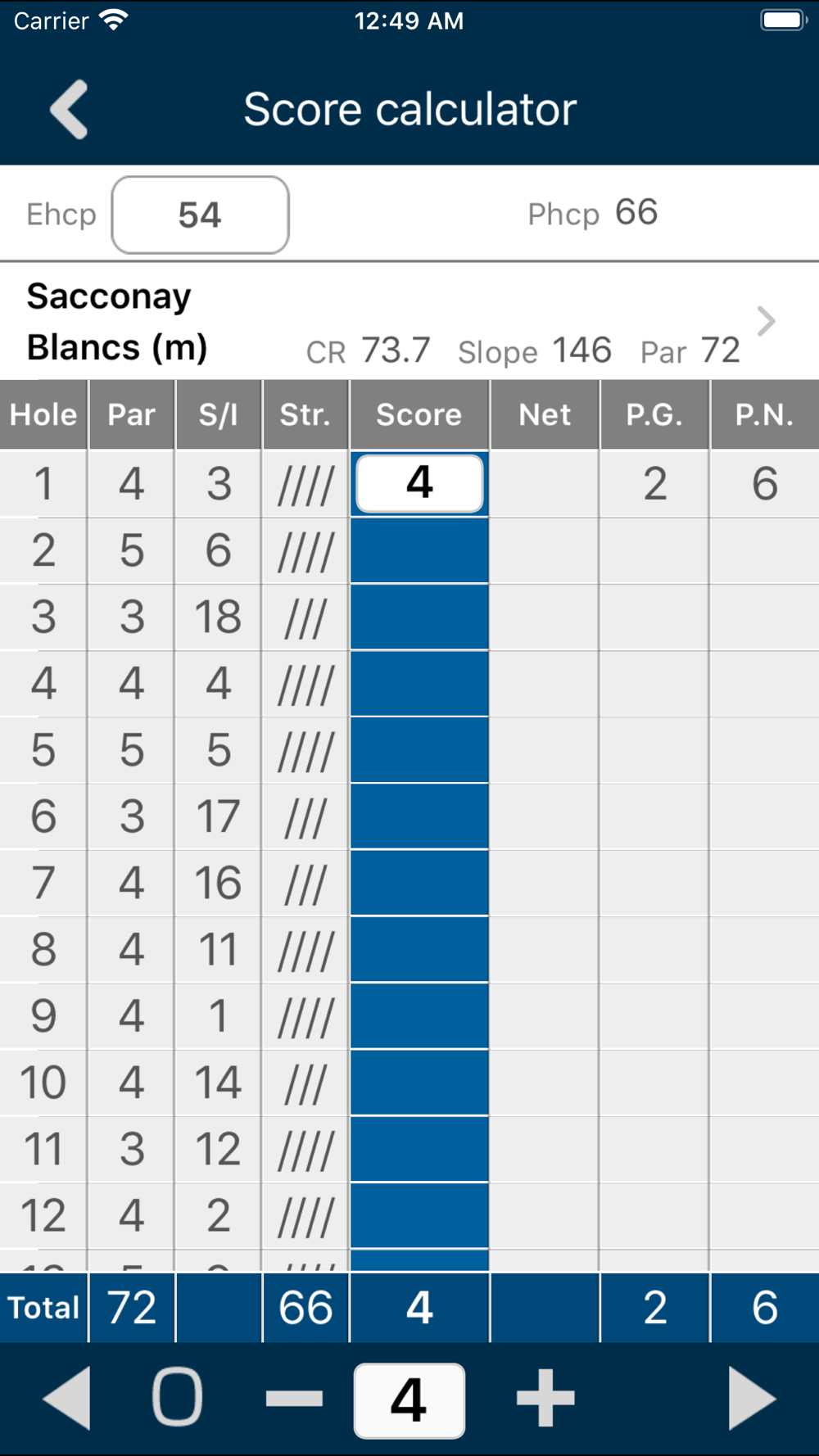The height and width of the screenshot is (1456, 819).
Task: Select the blue score cell for hole 5
Action: pyautogui.click(x=419, y=750)
